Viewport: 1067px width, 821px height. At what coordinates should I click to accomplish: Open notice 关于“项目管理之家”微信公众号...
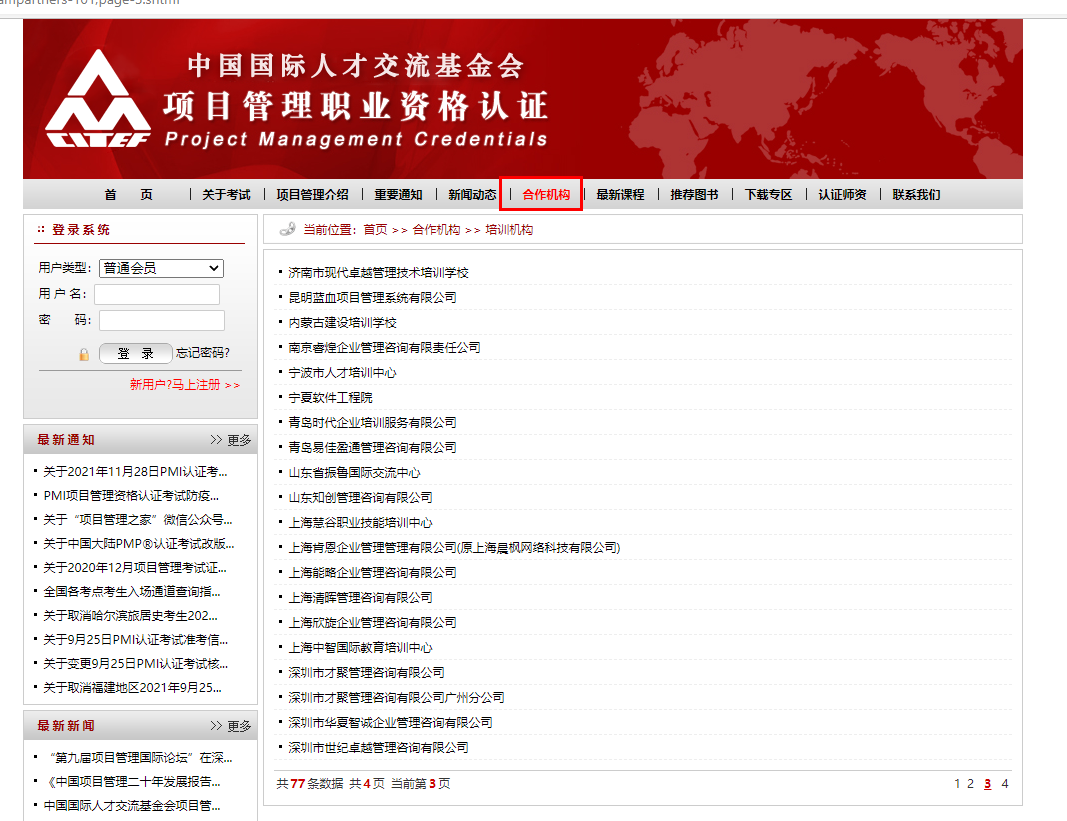click(x=137, y=519)
